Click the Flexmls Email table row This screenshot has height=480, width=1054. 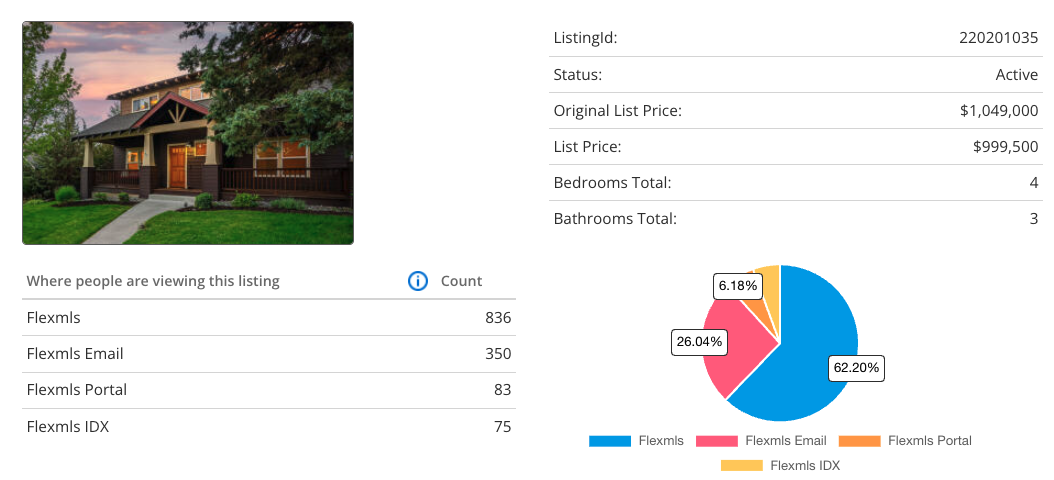268,354
